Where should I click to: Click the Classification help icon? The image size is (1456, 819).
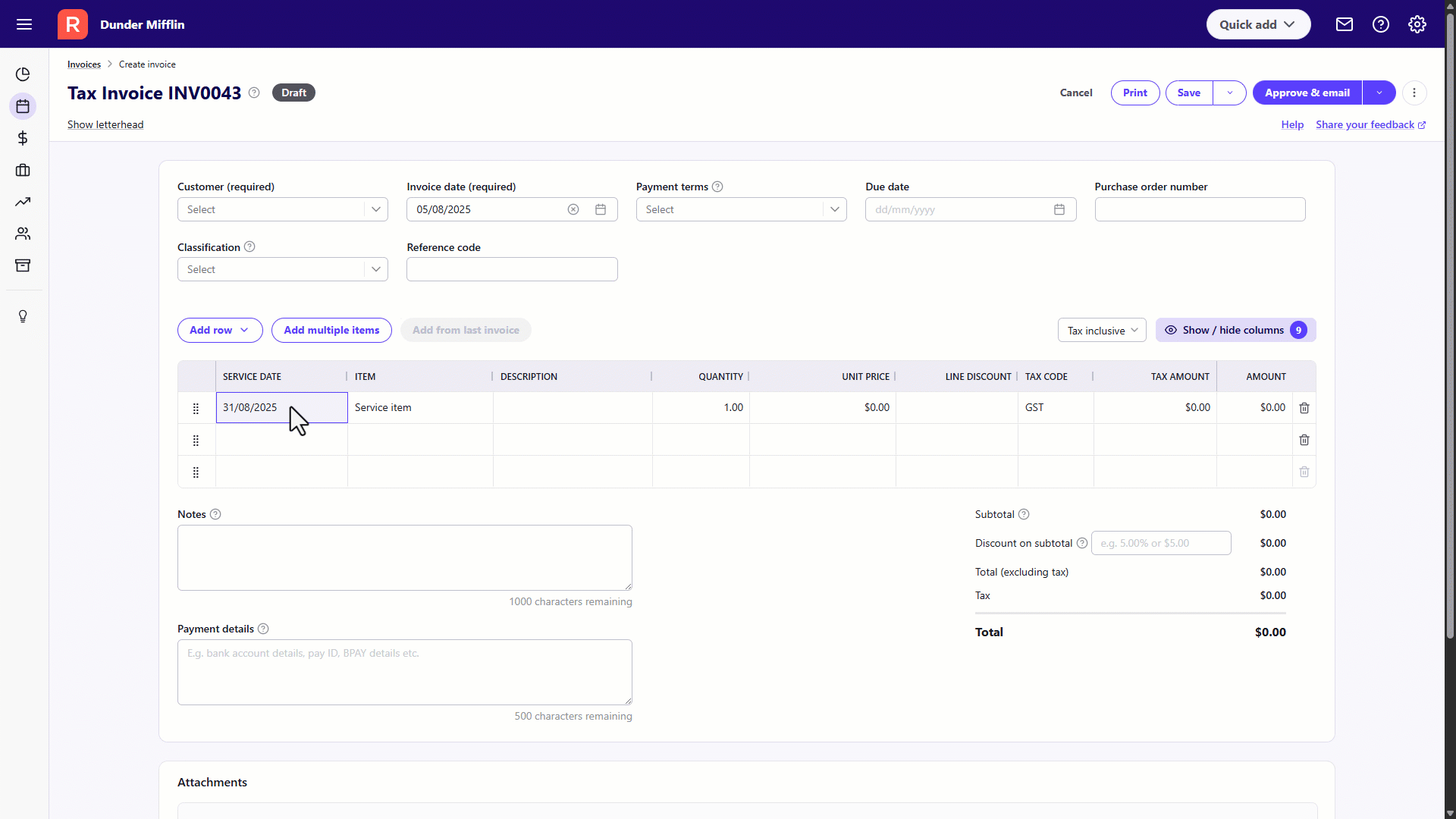pos(249,246)
